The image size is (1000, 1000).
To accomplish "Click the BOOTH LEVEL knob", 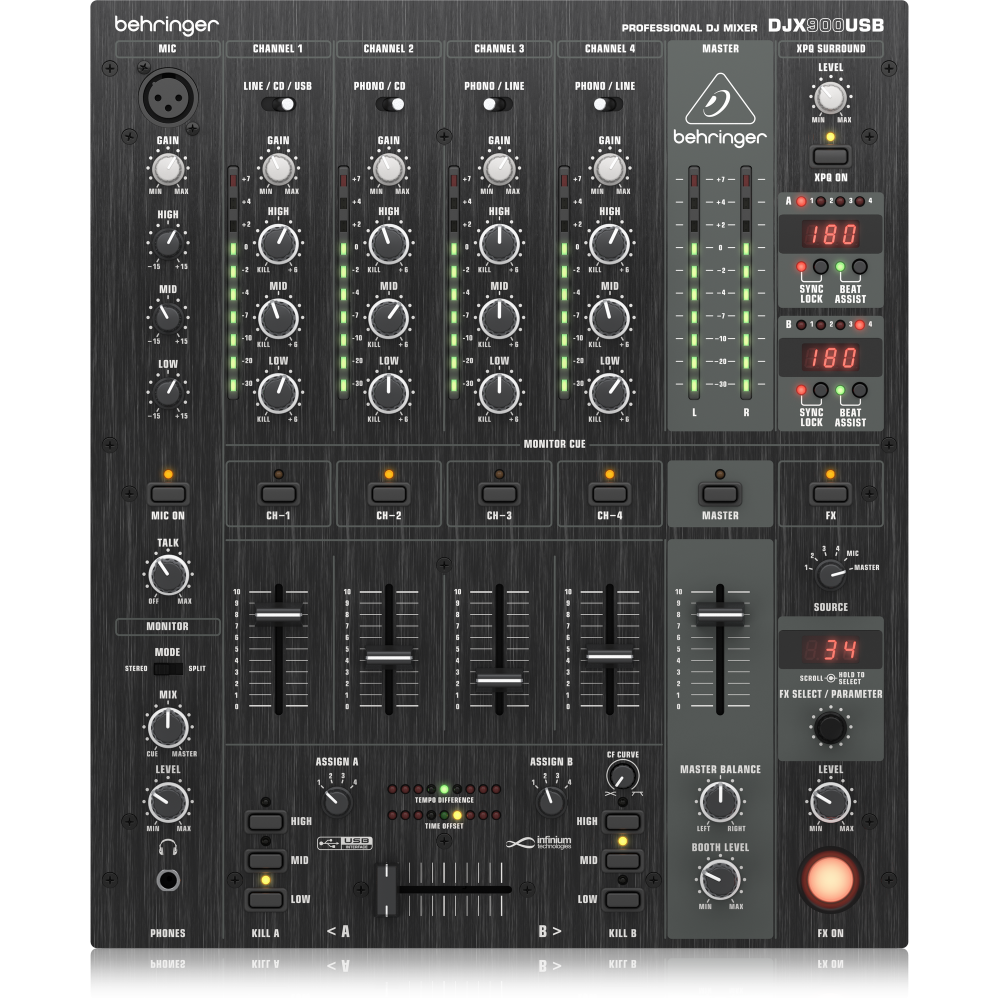I will coord(720,879).
